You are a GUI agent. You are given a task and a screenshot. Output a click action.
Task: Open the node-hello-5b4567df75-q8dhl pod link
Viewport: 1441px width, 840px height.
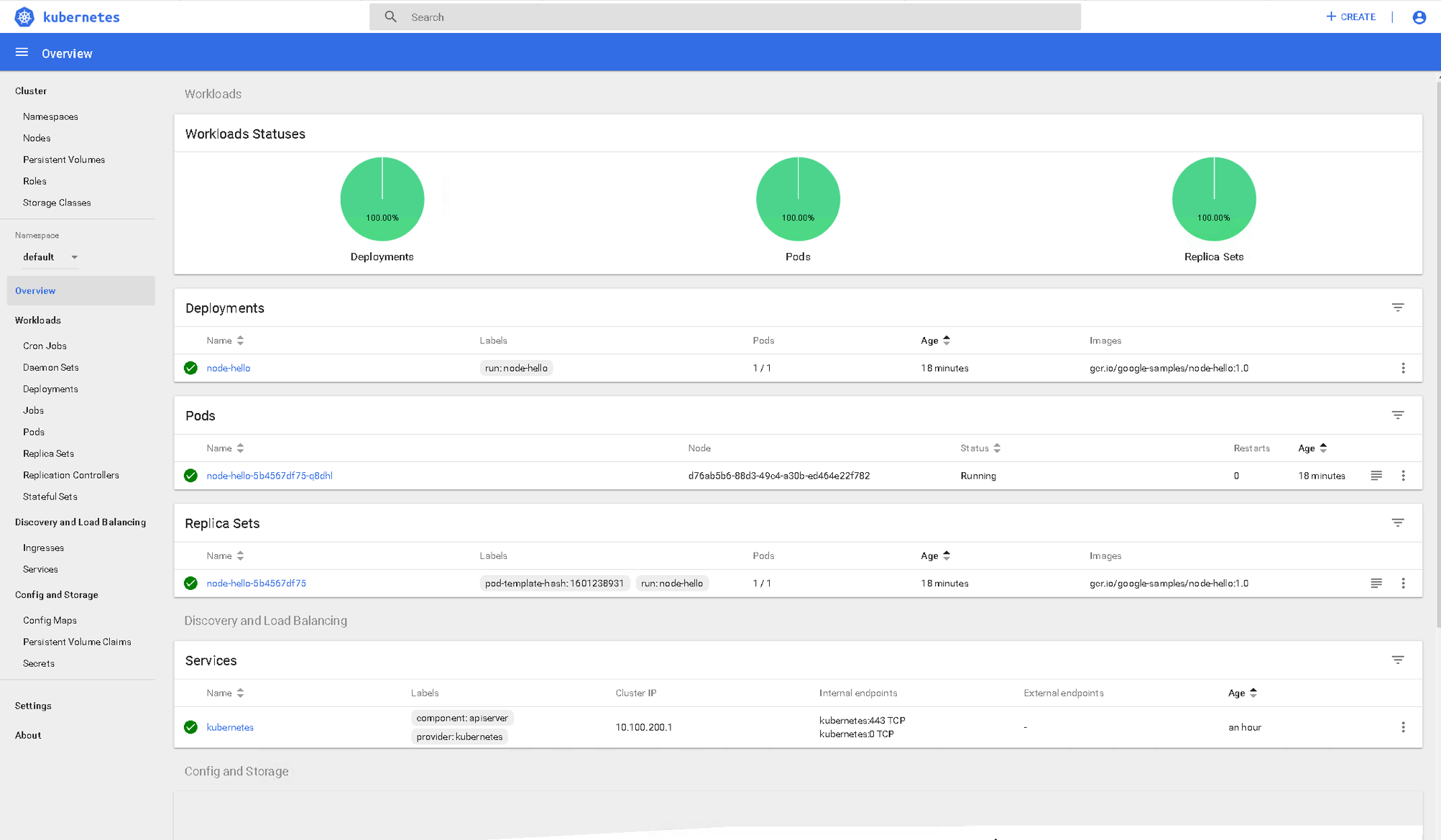pyautogui.click(x=270, y=476)
